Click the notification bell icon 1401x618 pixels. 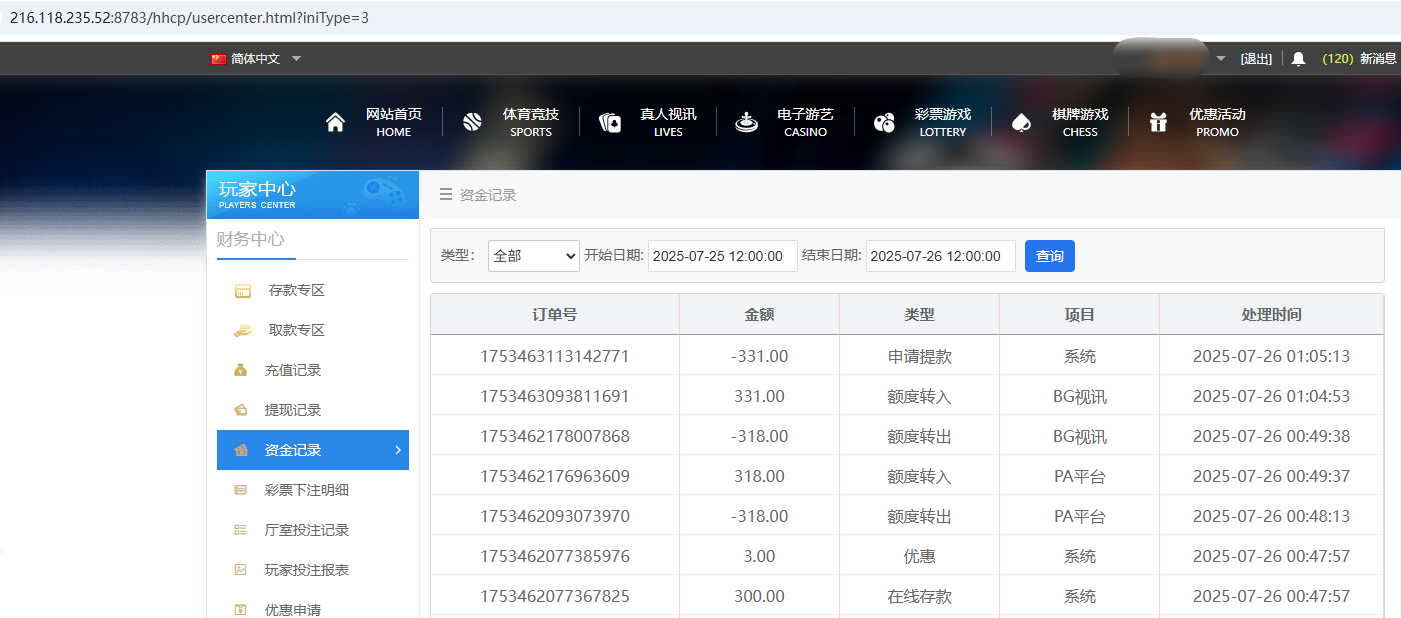click(1298, 58)
